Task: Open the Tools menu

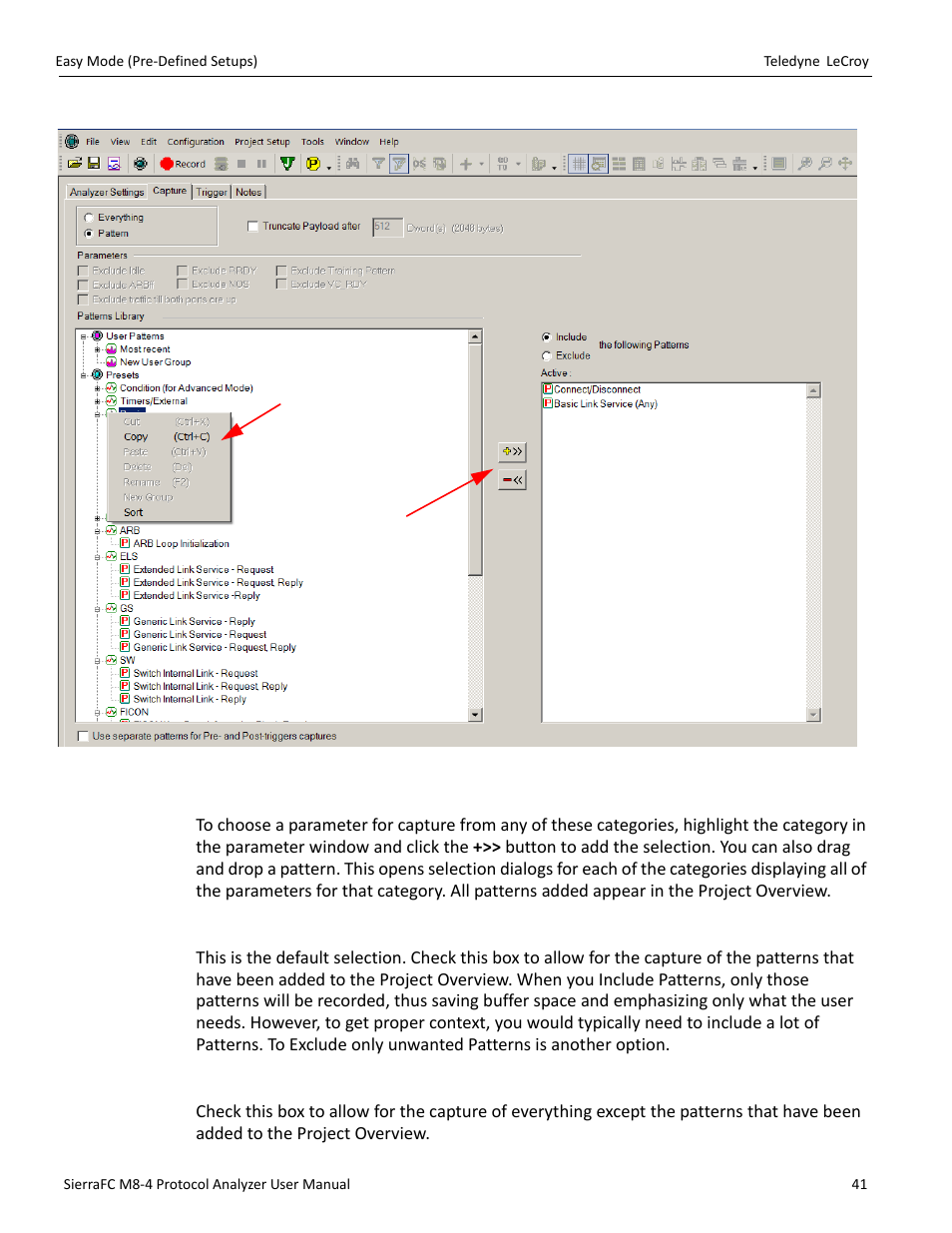Action: coord(312,142)
